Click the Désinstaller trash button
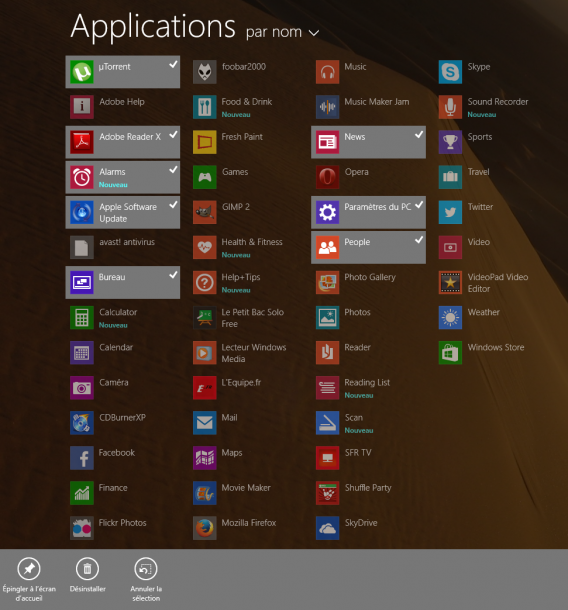568x610 pixels. point(88,575)
